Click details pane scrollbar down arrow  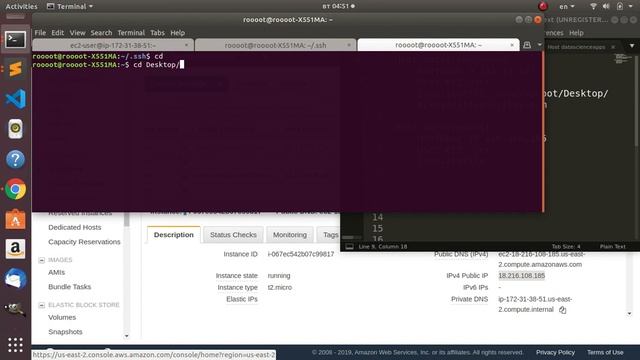(629, 313)
